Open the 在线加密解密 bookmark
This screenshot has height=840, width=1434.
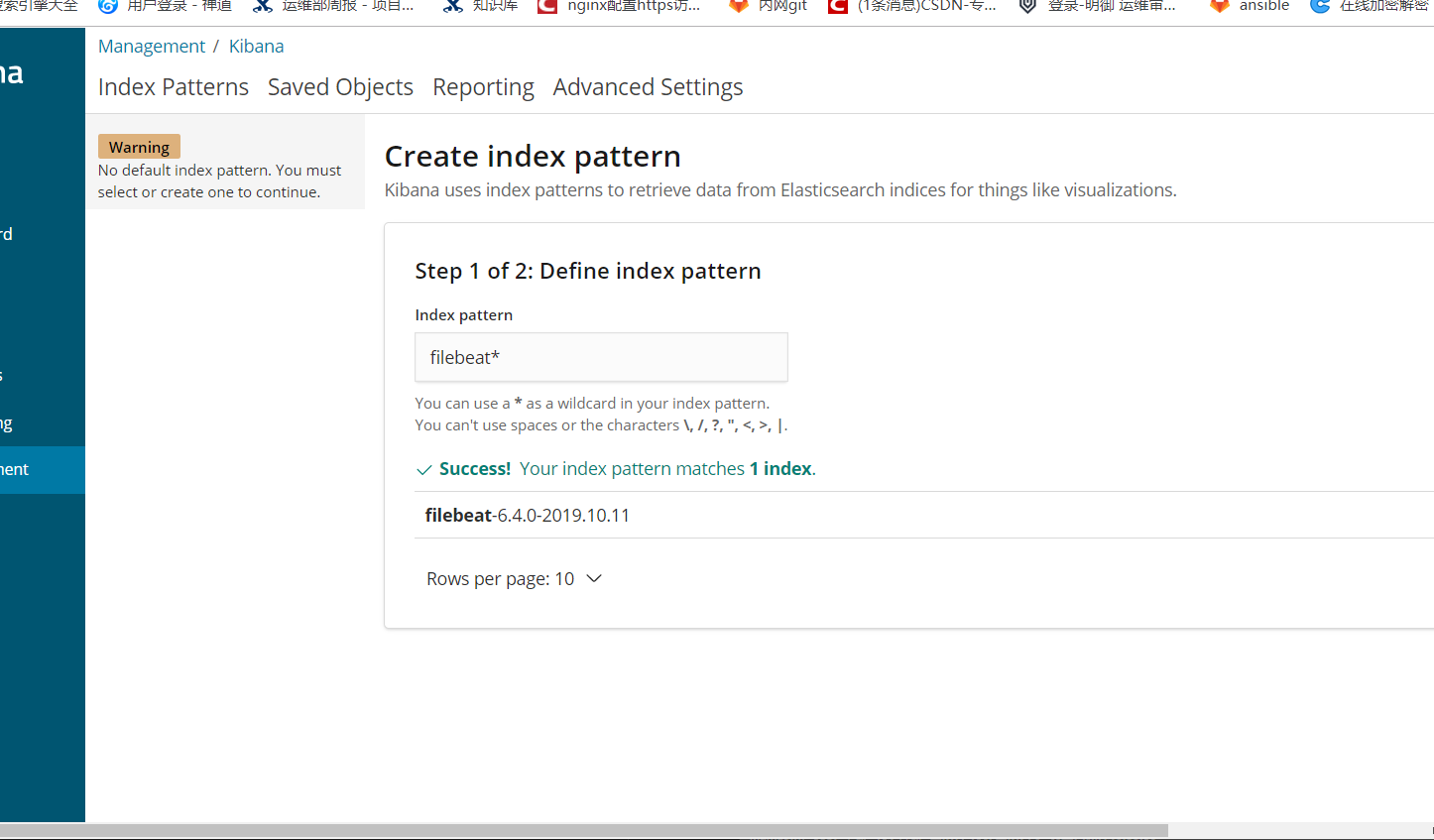pyautogui.click(x=1371, y=6)
